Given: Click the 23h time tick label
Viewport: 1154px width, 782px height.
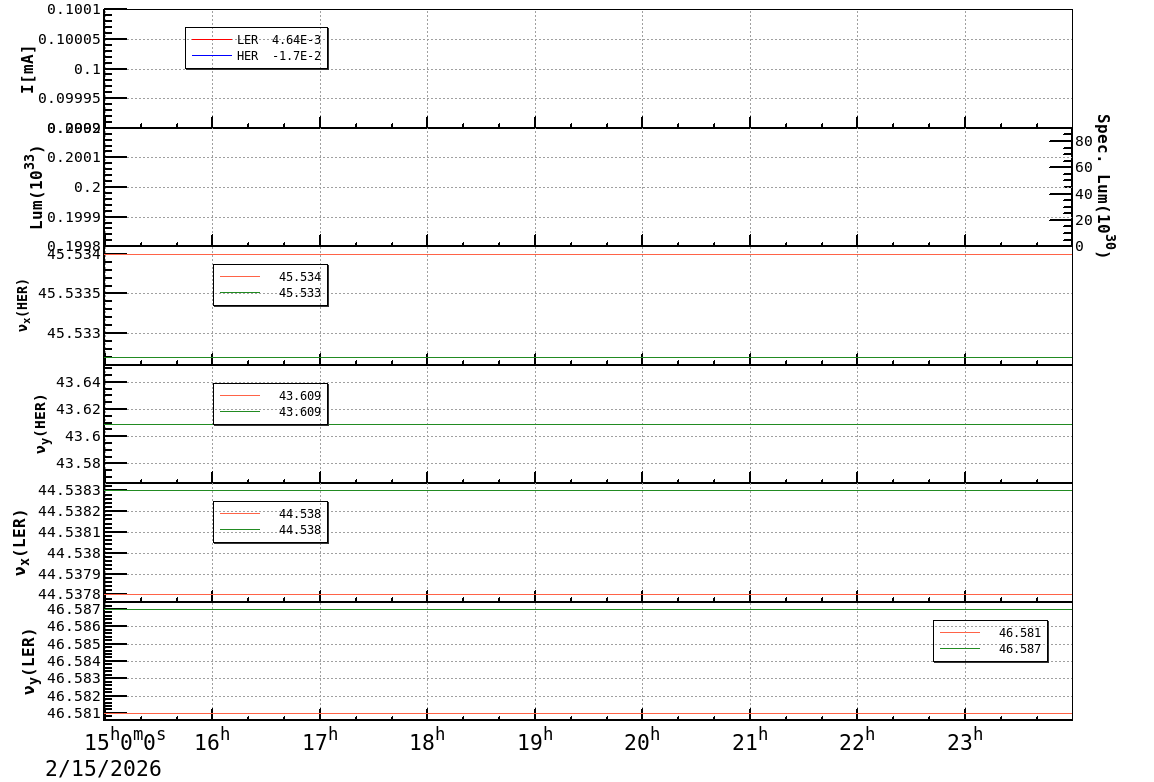Looking at the screenshot, I should click(x=965, y=741).
